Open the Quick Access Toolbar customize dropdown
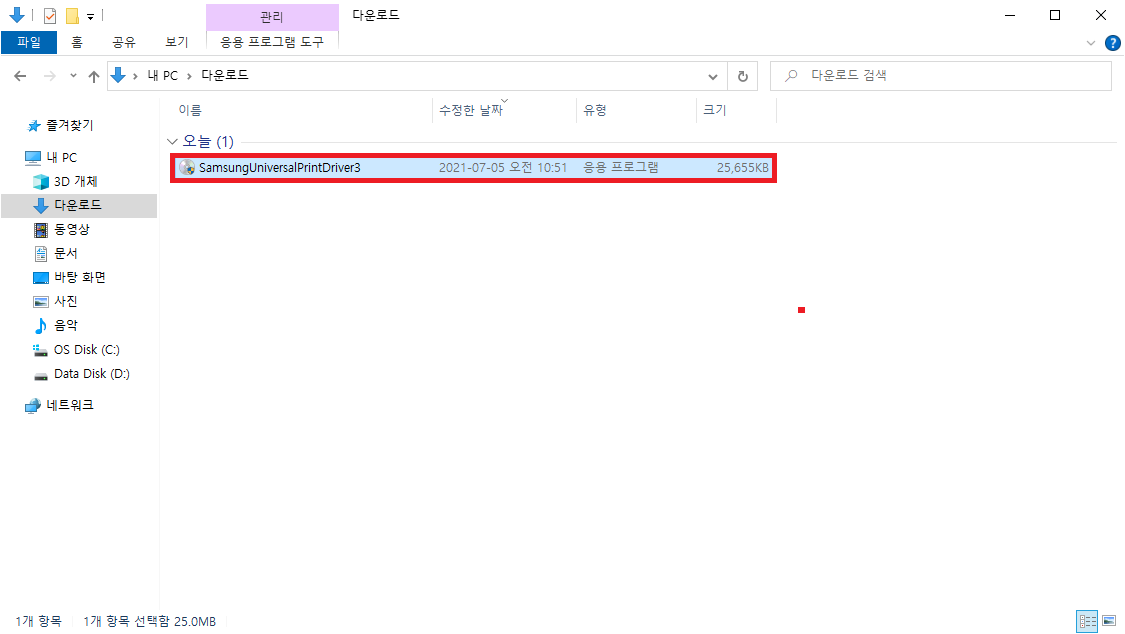 pyautogui.click(x=90, y=16)
